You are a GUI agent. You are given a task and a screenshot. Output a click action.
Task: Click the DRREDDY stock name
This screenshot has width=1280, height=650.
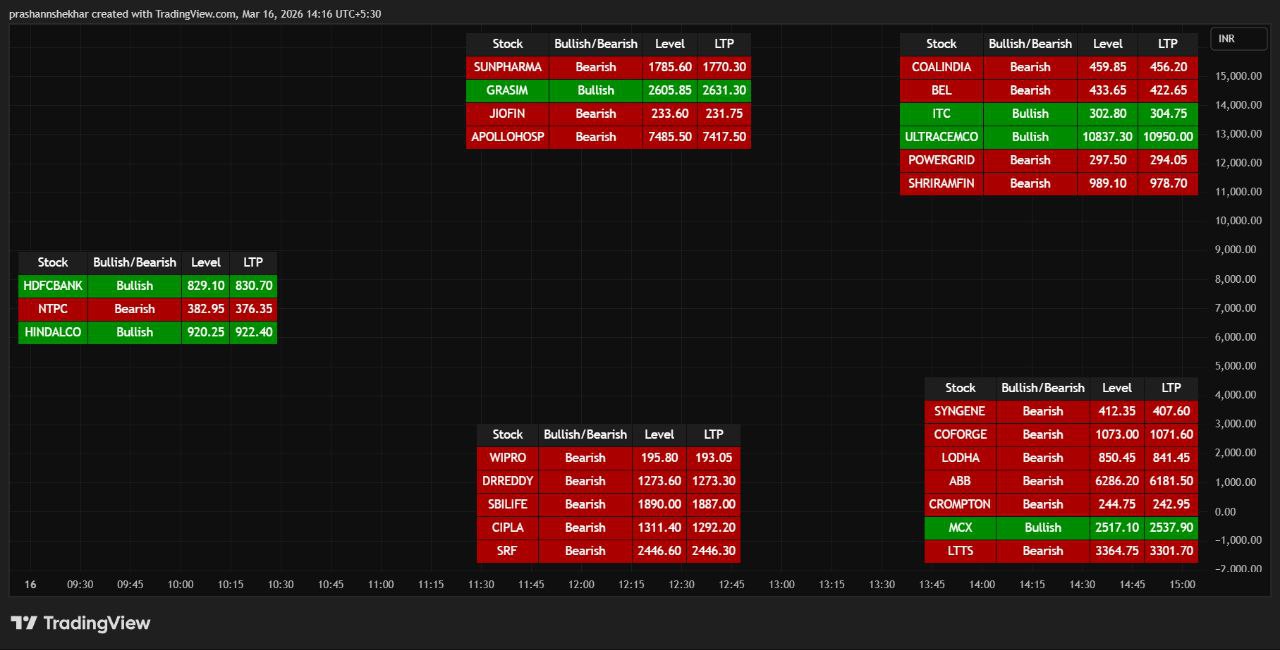[x=507, y=480]
